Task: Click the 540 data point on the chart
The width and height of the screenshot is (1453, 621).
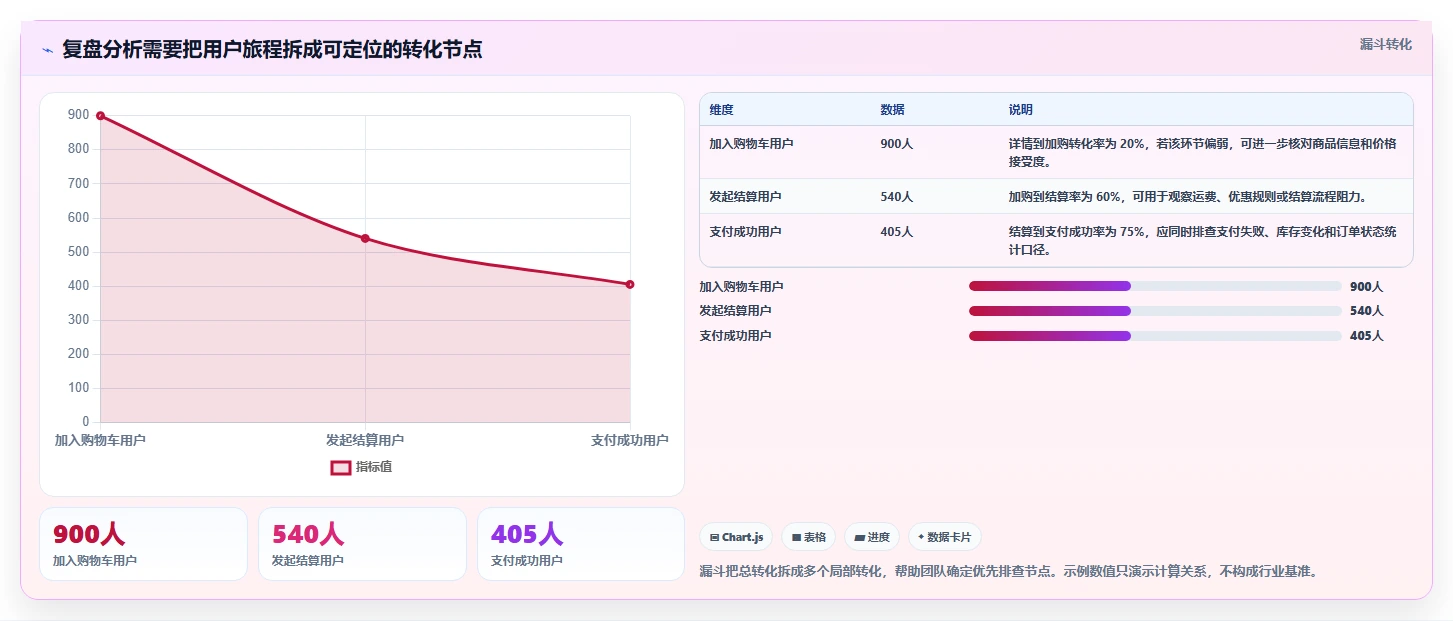Action: [x=365, y=238]
